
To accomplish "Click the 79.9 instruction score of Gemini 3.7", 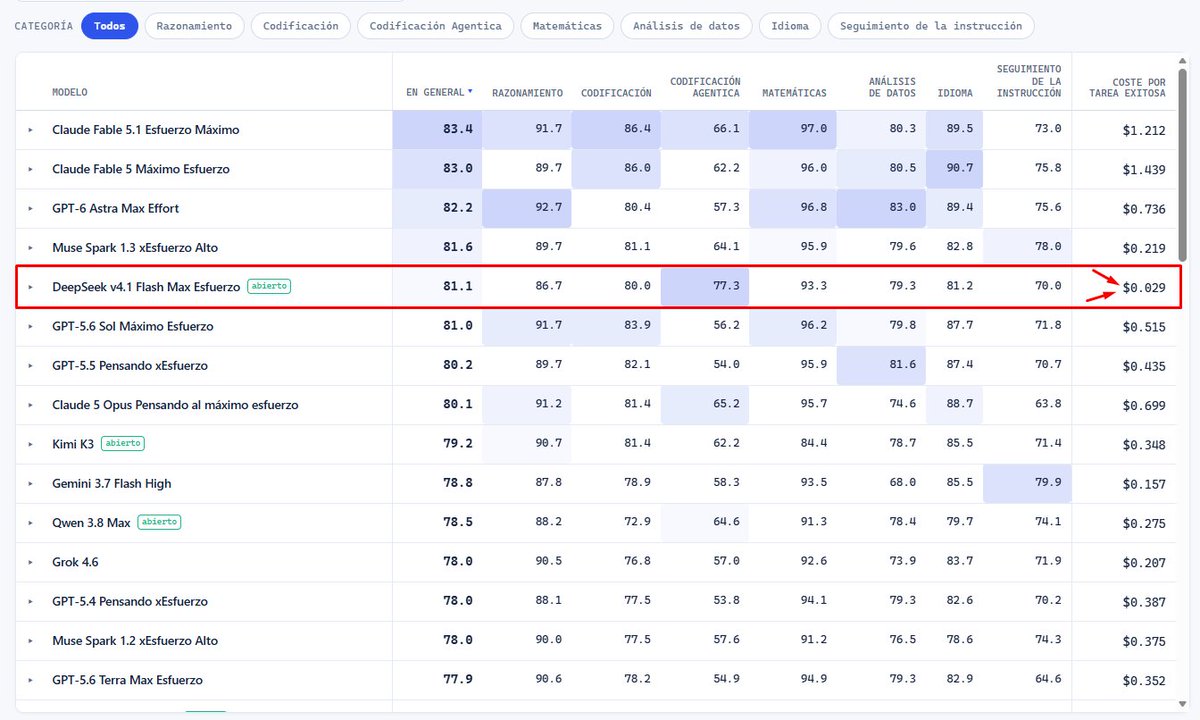I will click(1047, 483).
